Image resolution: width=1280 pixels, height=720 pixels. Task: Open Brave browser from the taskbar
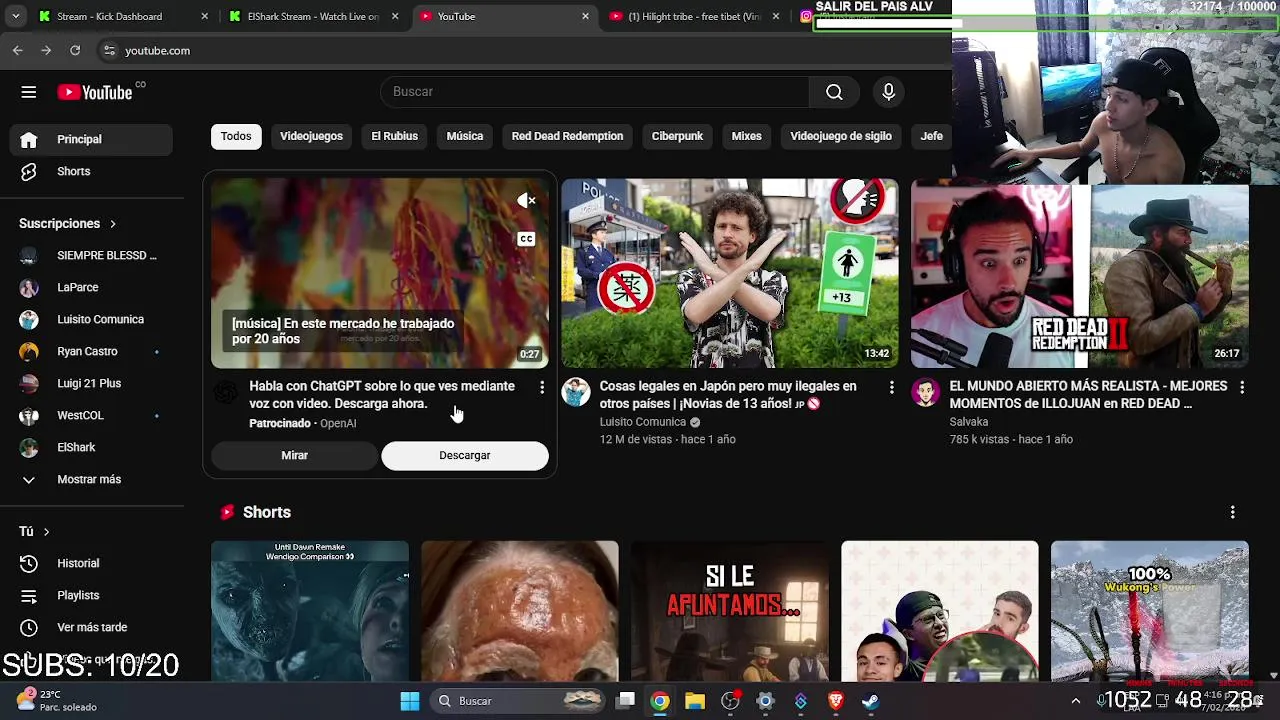tap(836, 701)
